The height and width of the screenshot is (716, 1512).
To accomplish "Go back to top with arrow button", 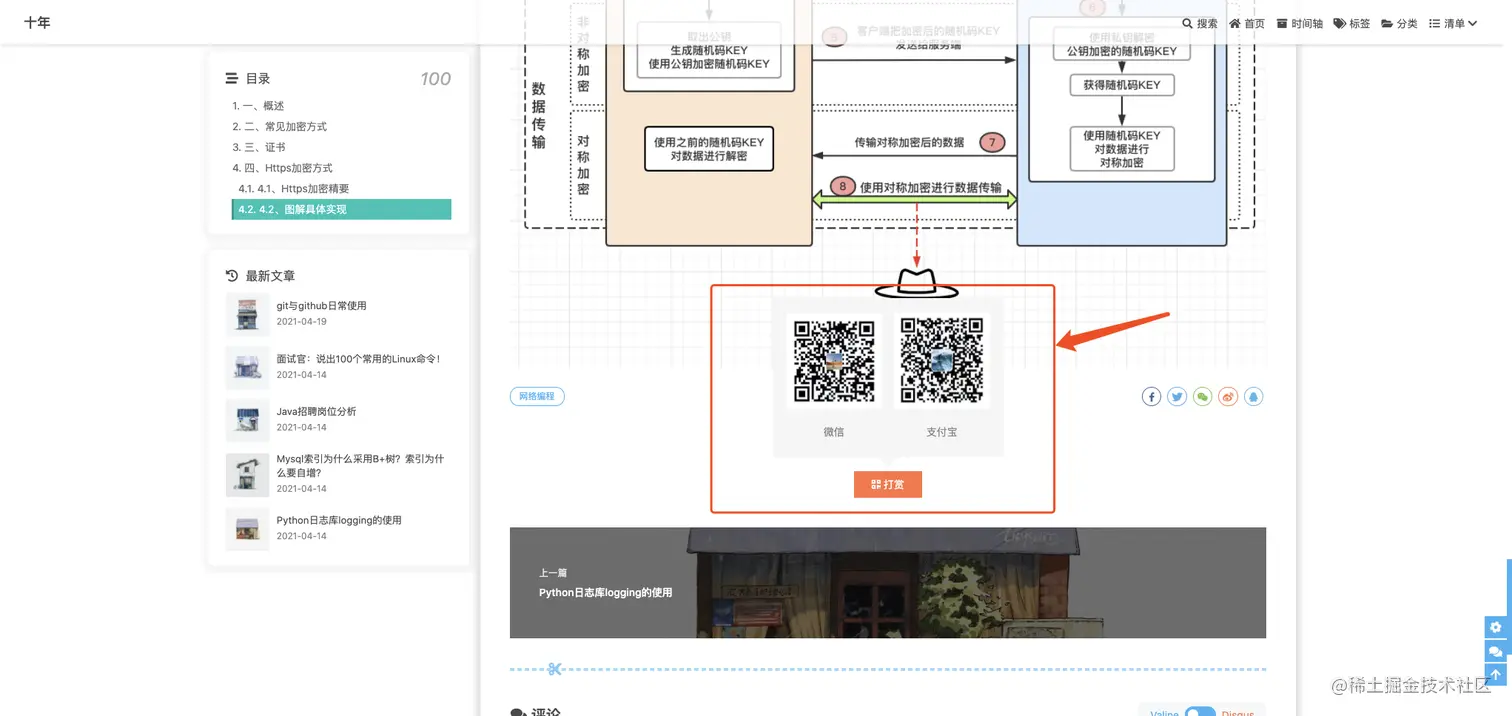I will coord(1496,675).
